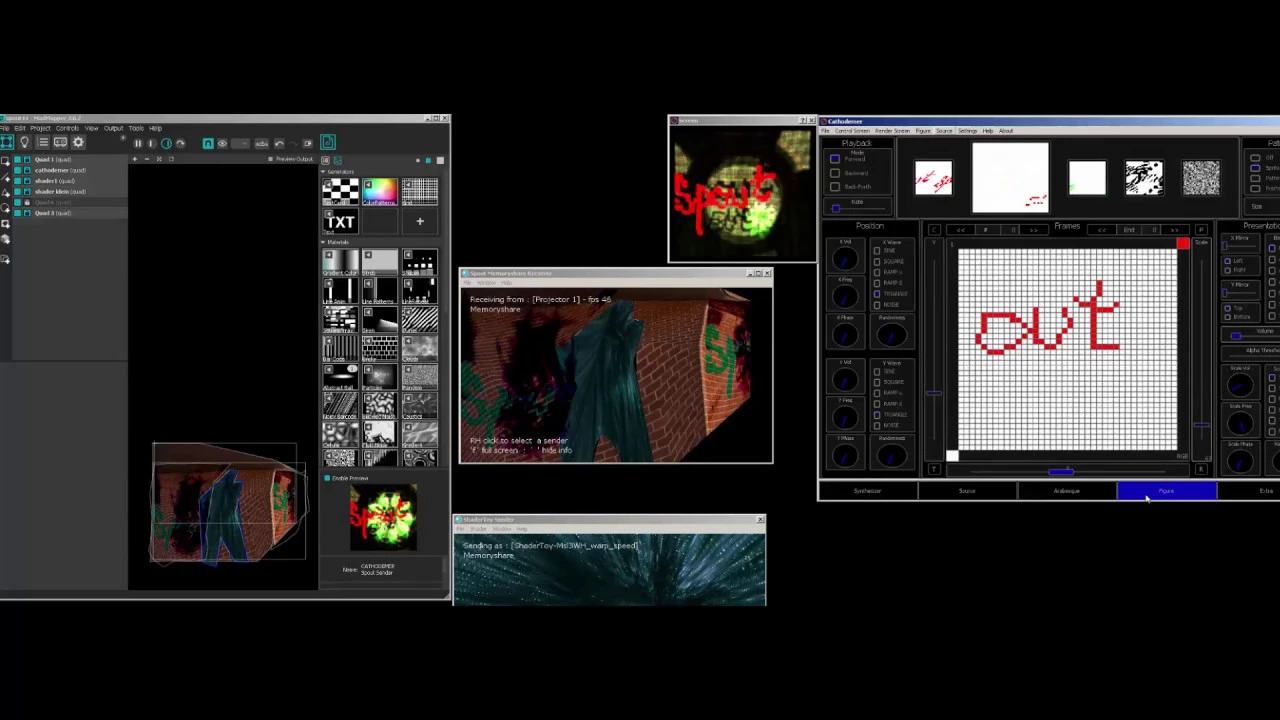Collapse the Materials section

pos(323,242)
